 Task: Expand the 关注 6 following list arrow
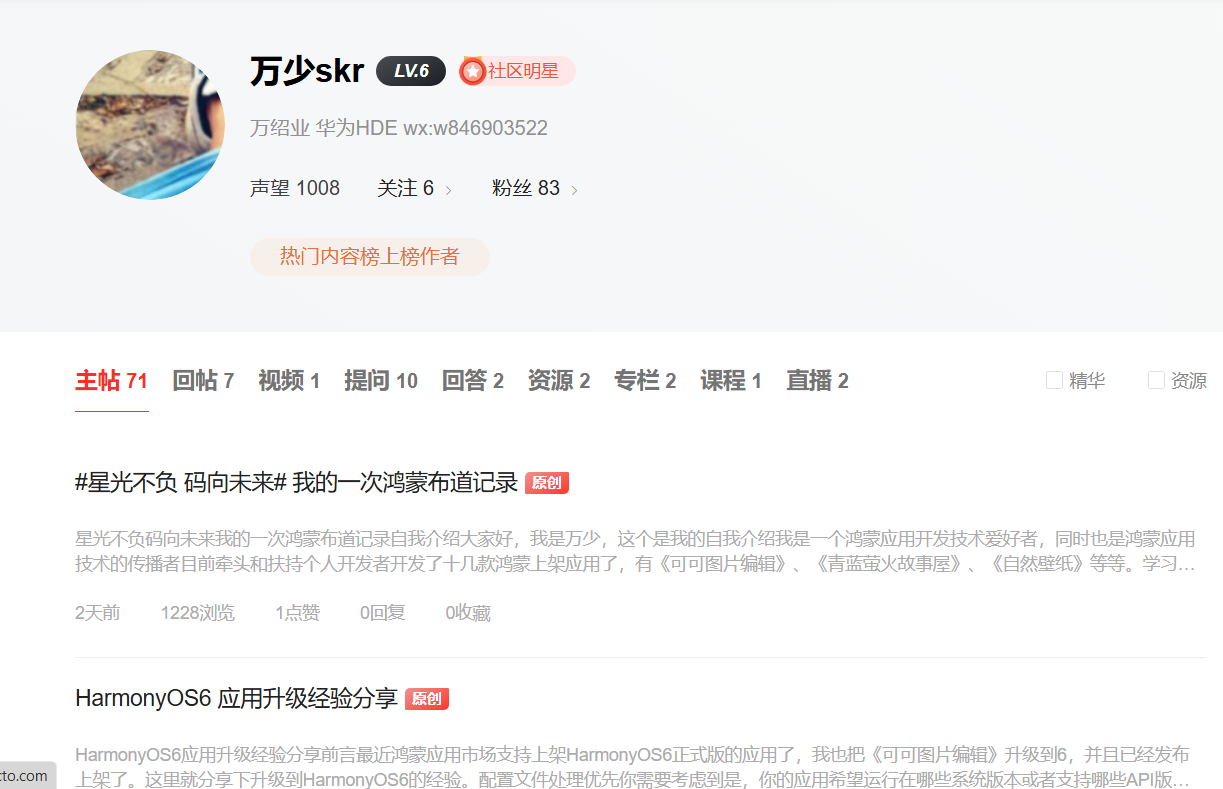coord(448,190)
